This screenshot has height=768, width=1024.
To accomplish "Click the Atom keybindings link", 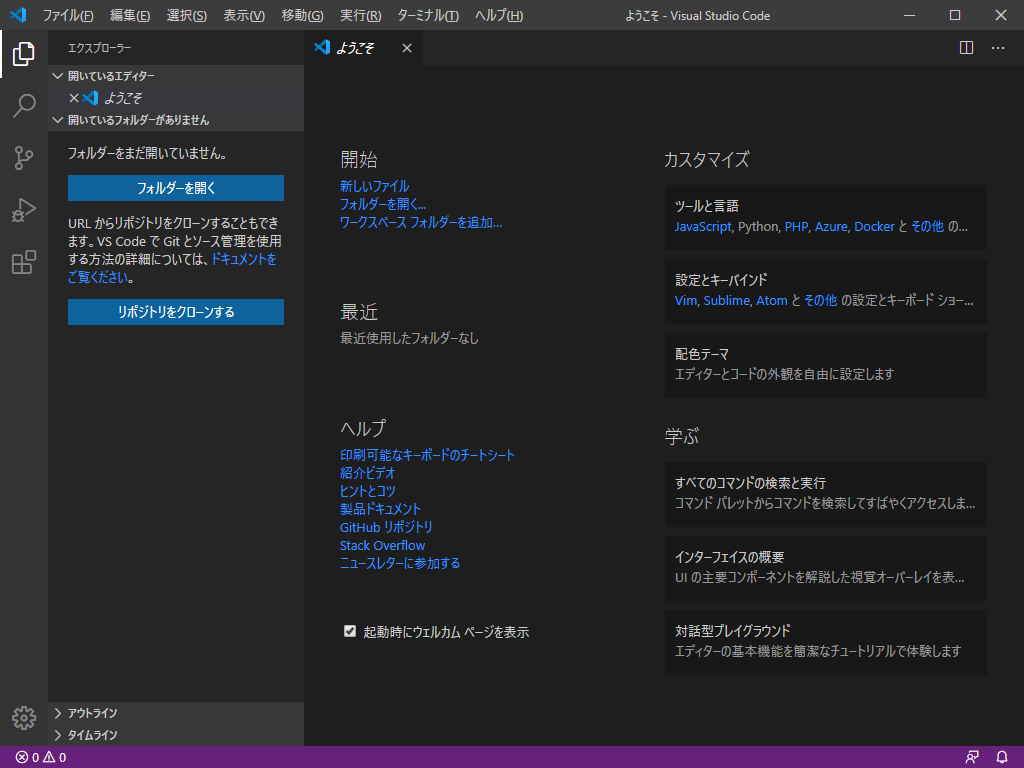I will [772, 300].
